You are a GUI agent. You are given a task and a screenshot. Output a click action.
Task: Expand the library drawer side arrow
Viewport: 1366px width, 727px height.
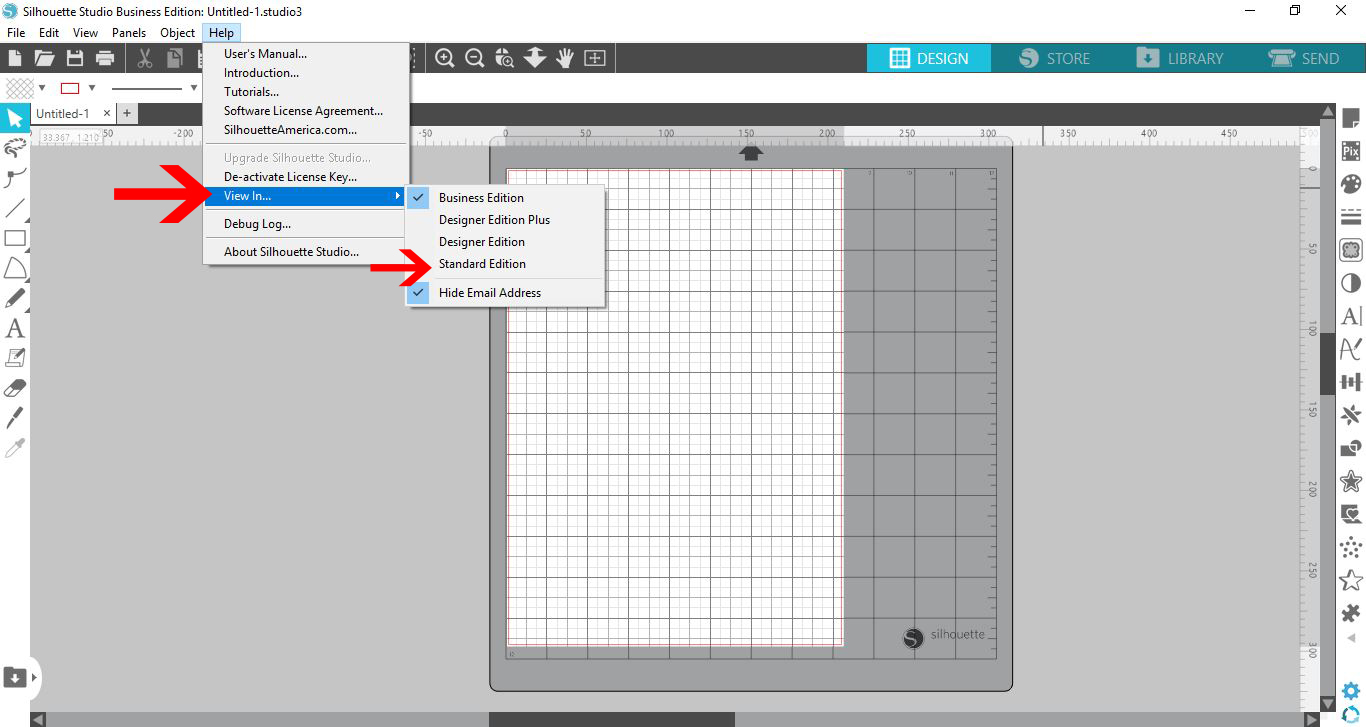click(35, 677)
